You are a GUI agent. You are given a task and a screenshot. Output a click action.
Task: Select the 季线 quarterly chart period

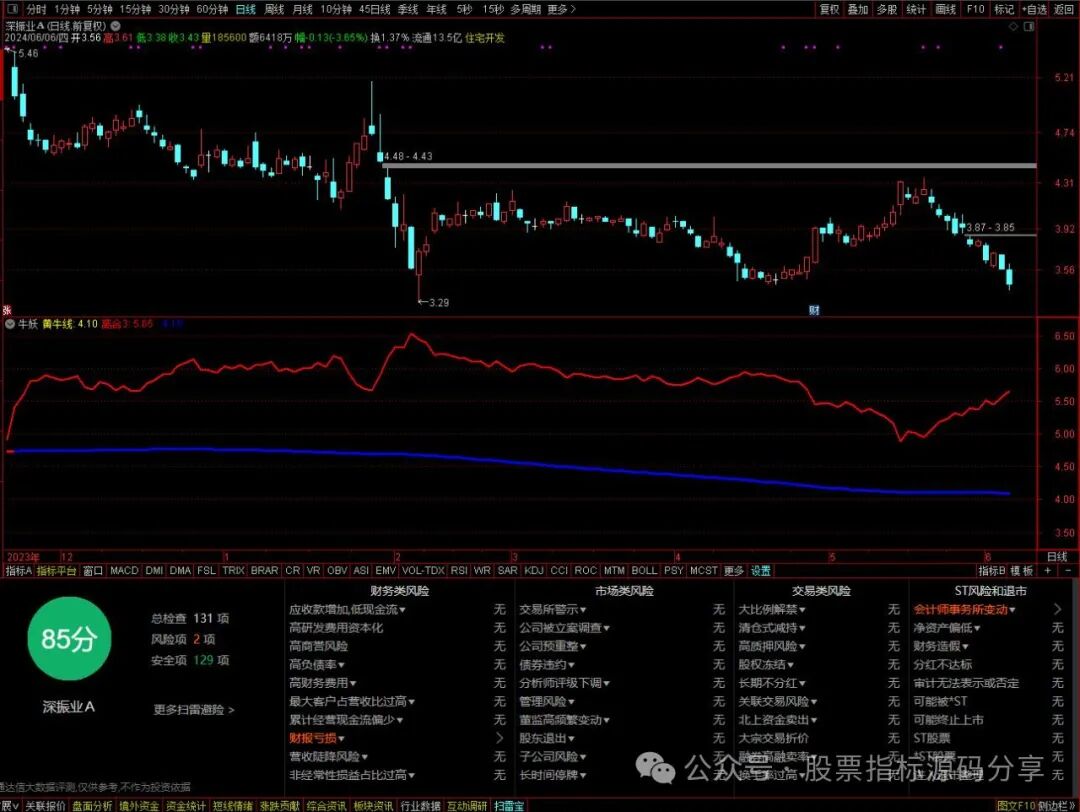(x=408, y=9)
